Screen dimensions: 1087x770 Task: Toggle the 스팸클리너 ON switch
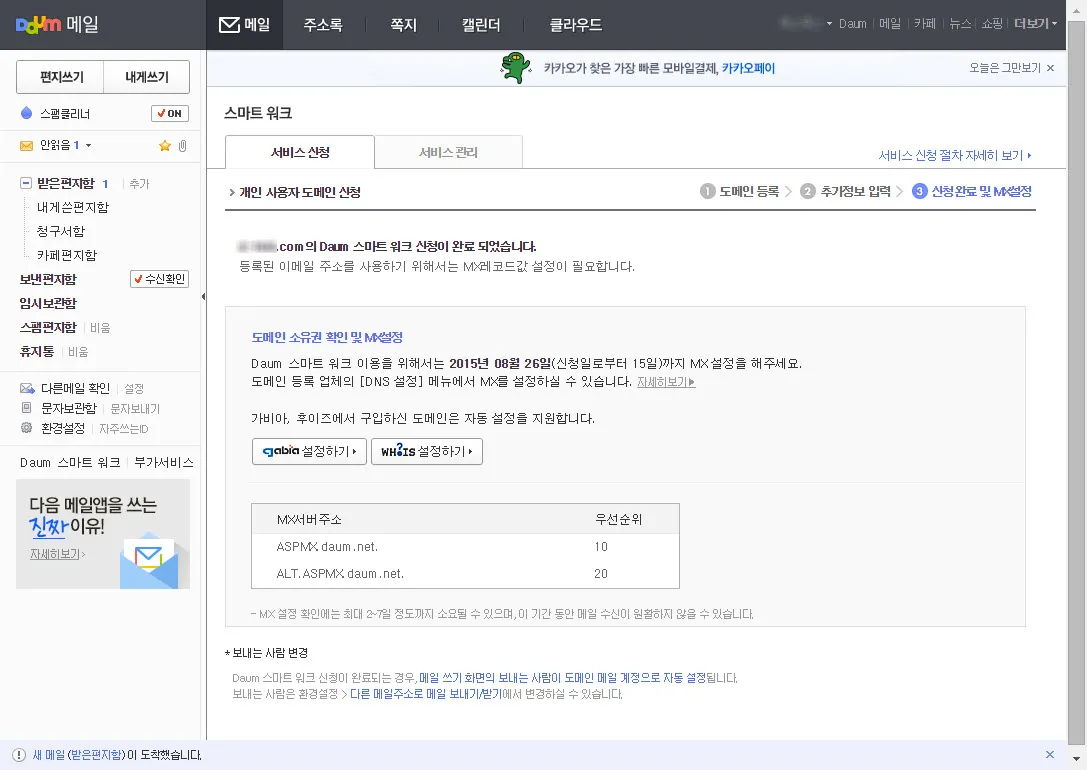click(168, 113)
